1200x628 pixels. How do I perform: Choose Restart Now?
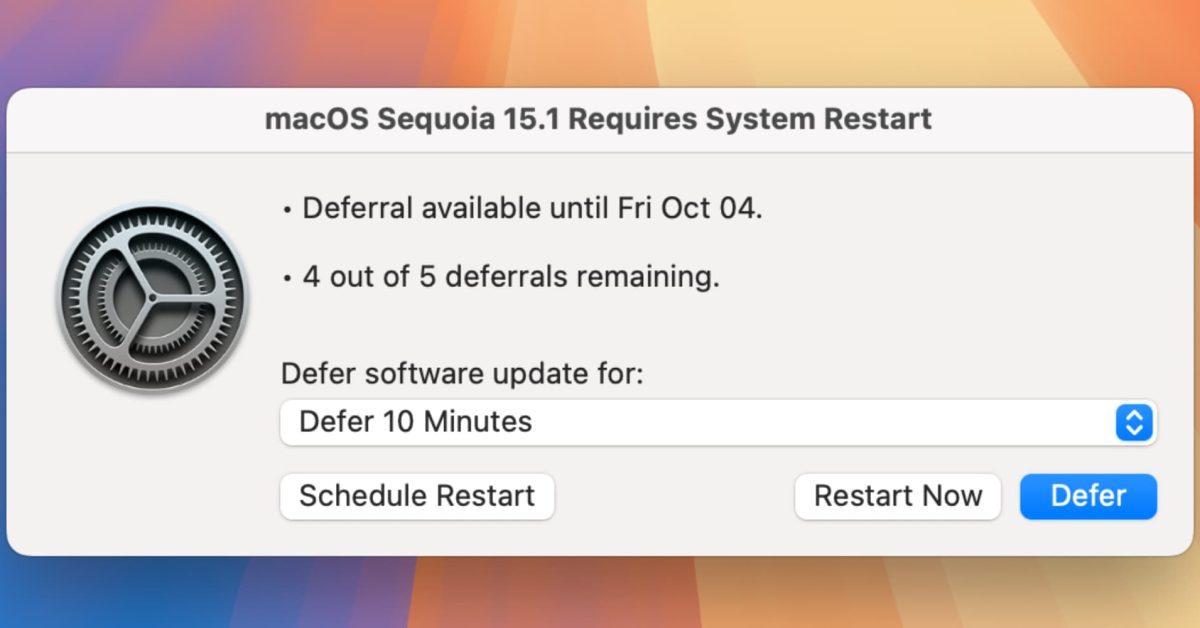(898, 496)
